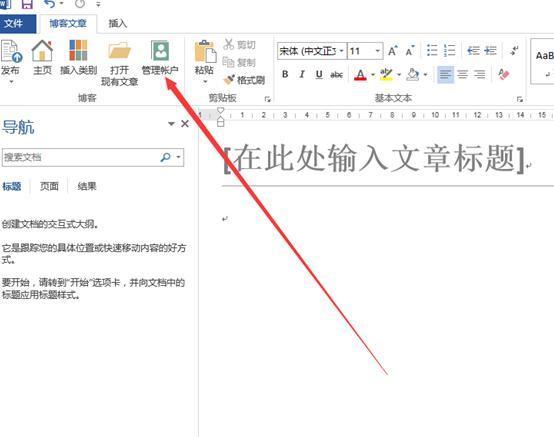
Task: Switch to Blog Post (博客文章) tab
Action: 68,24
